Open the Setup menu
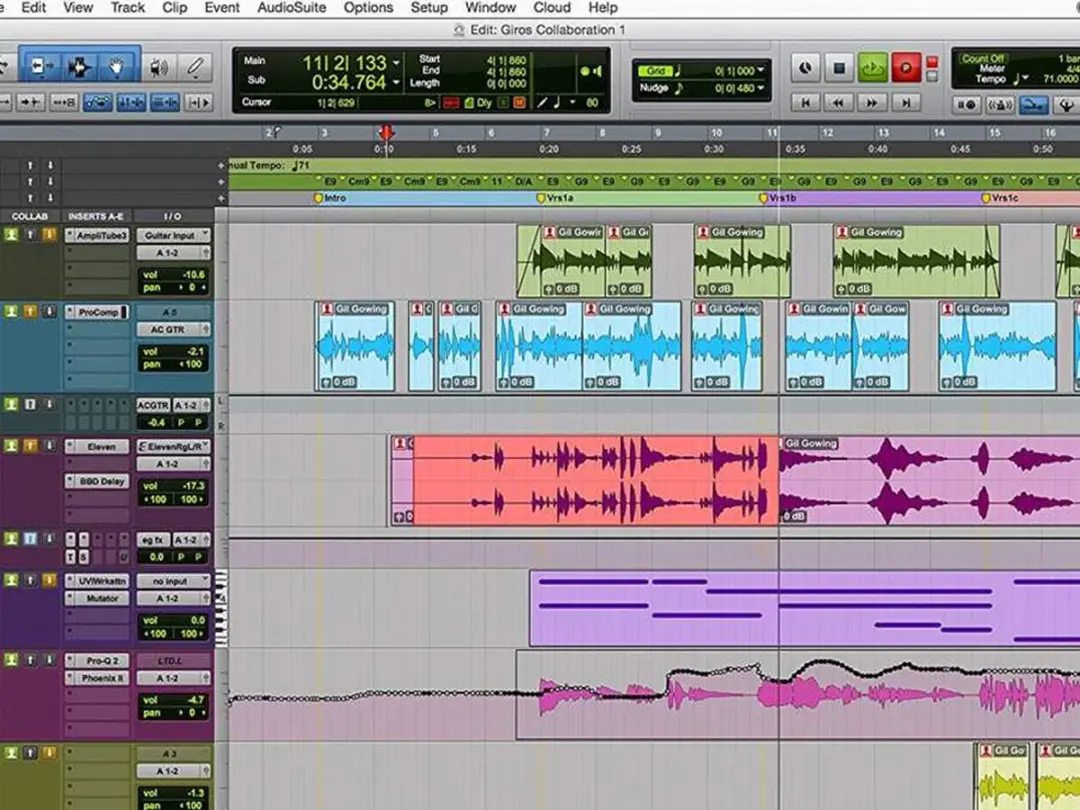1080x810 pixels. click(x=428, y=8)
